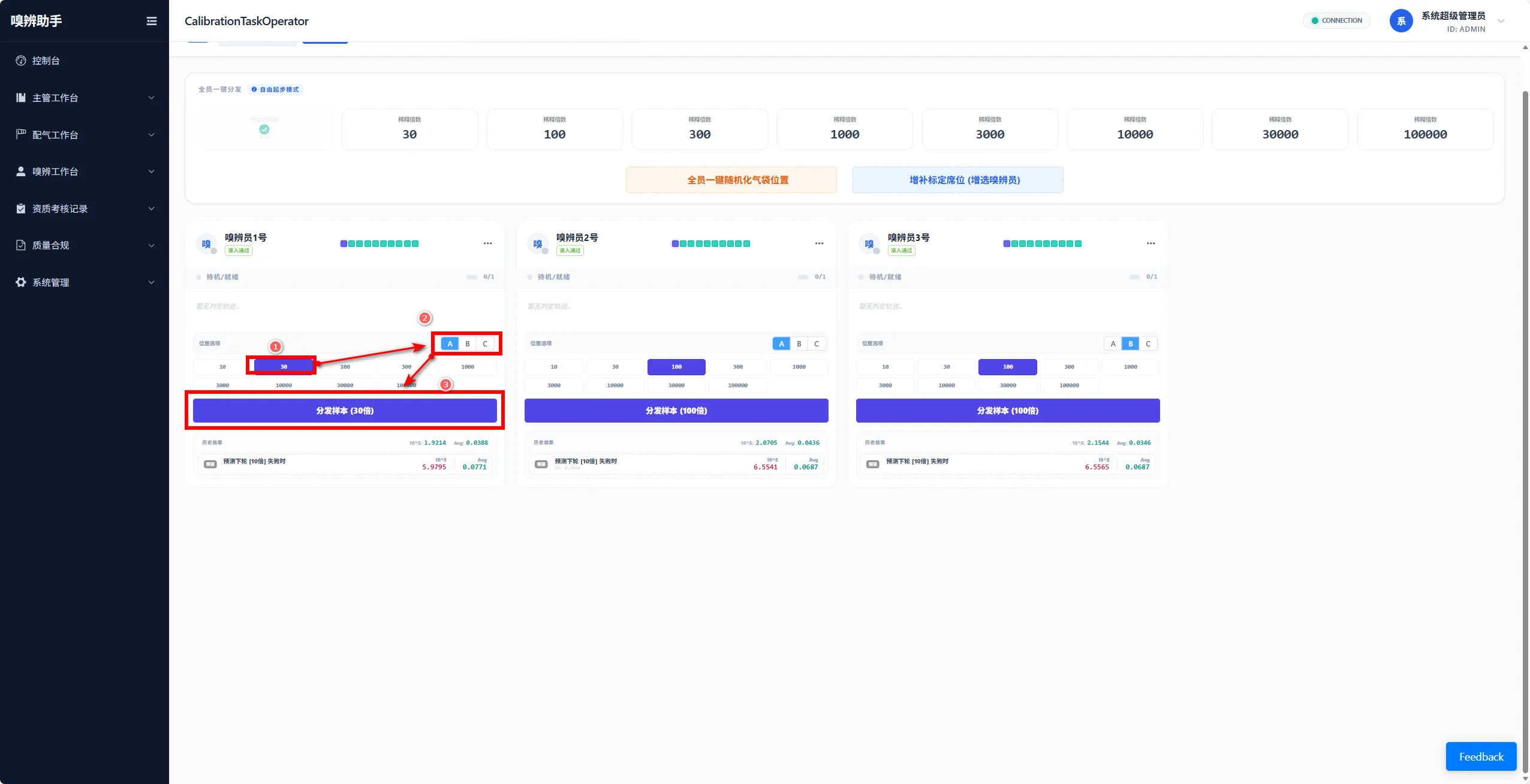Click the info icon beside 自由起步模式

coord(254,89)
